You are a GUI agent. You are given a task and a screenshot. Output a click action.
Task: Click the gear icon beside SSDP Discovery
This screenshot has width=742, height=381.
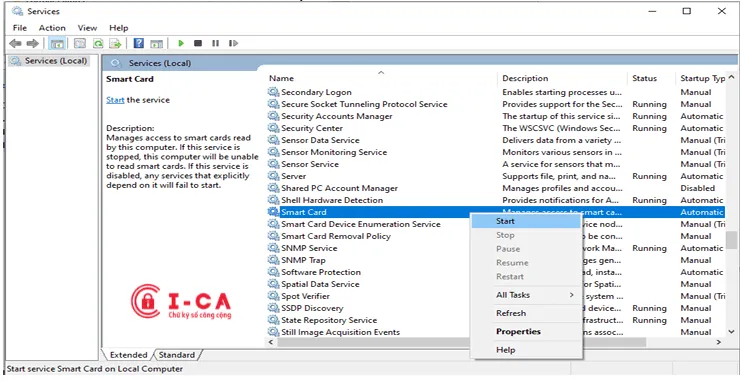point(274,308)
